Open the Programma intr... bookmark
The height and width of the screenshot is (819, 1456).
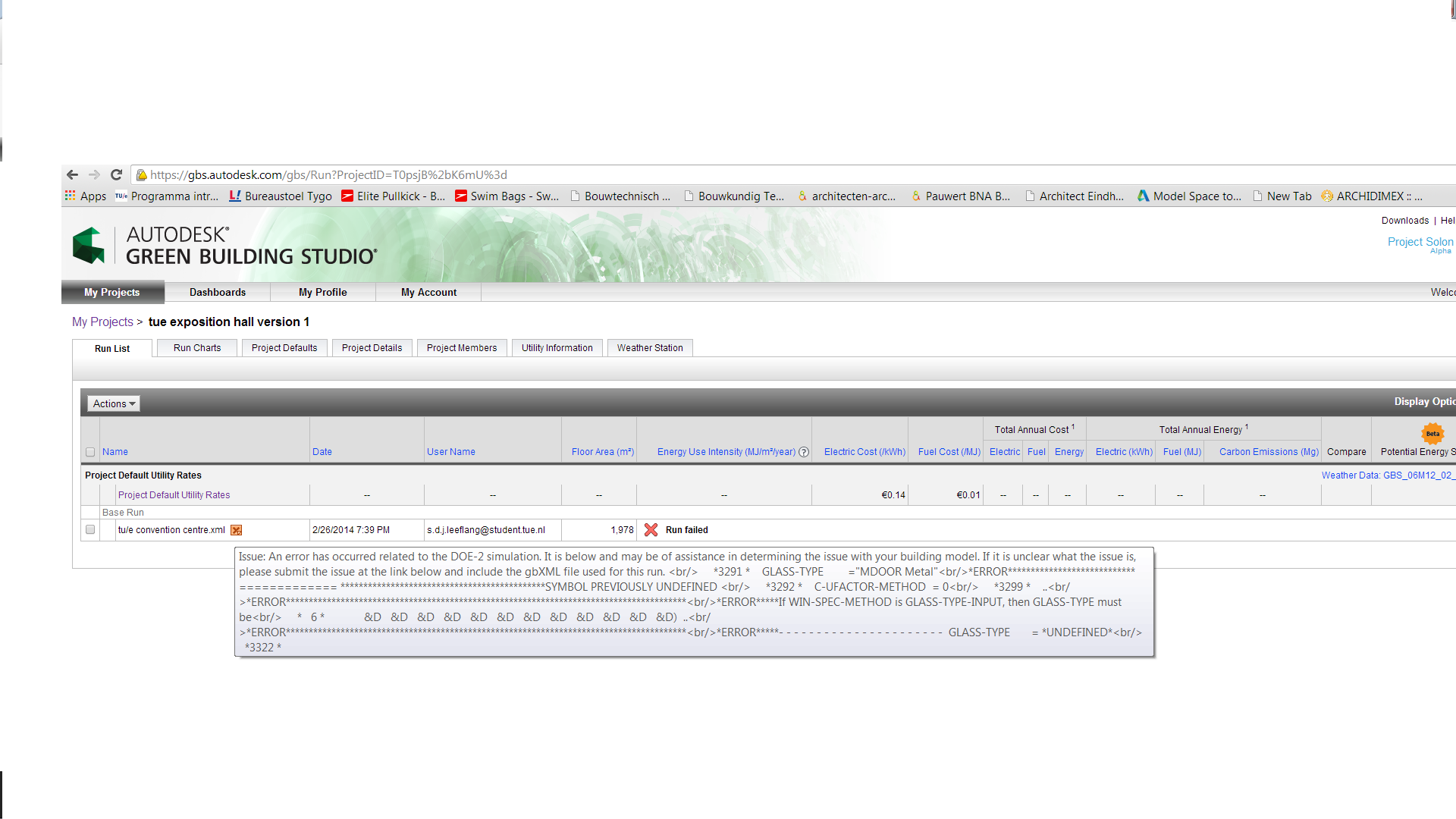pos(167,196)
